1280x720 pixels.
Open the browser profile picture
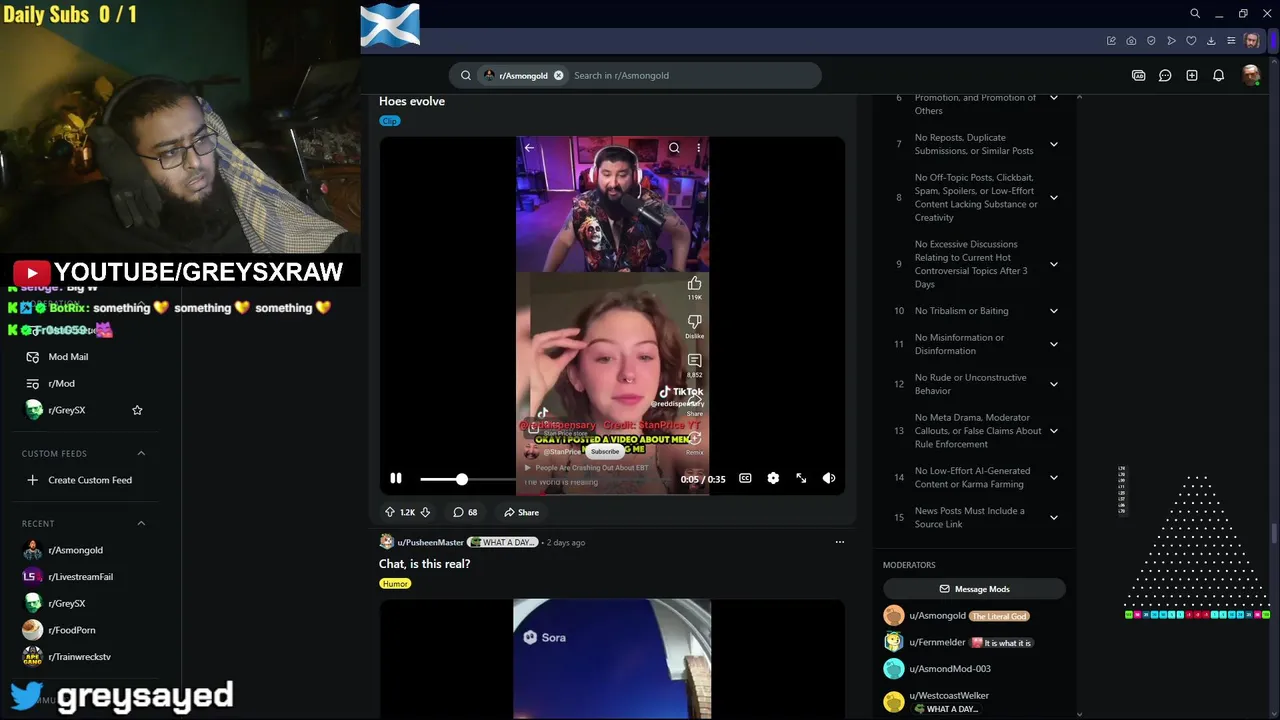coord(1252,41)
